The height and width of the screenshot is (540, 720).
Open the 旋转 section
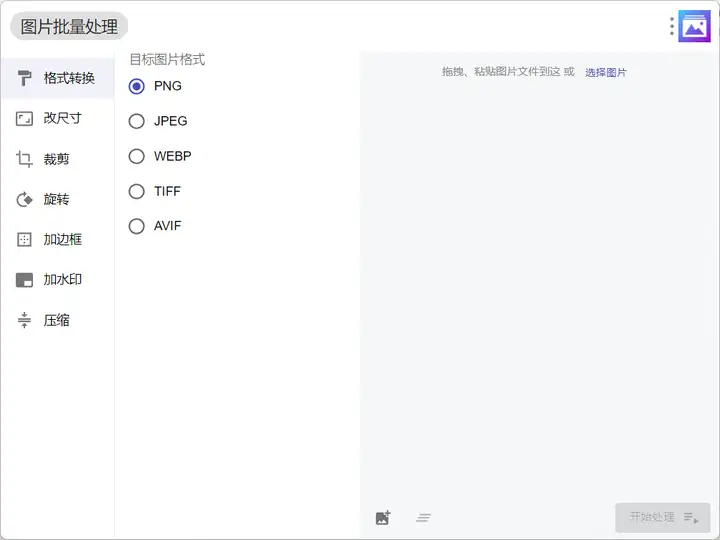[57, 199]
